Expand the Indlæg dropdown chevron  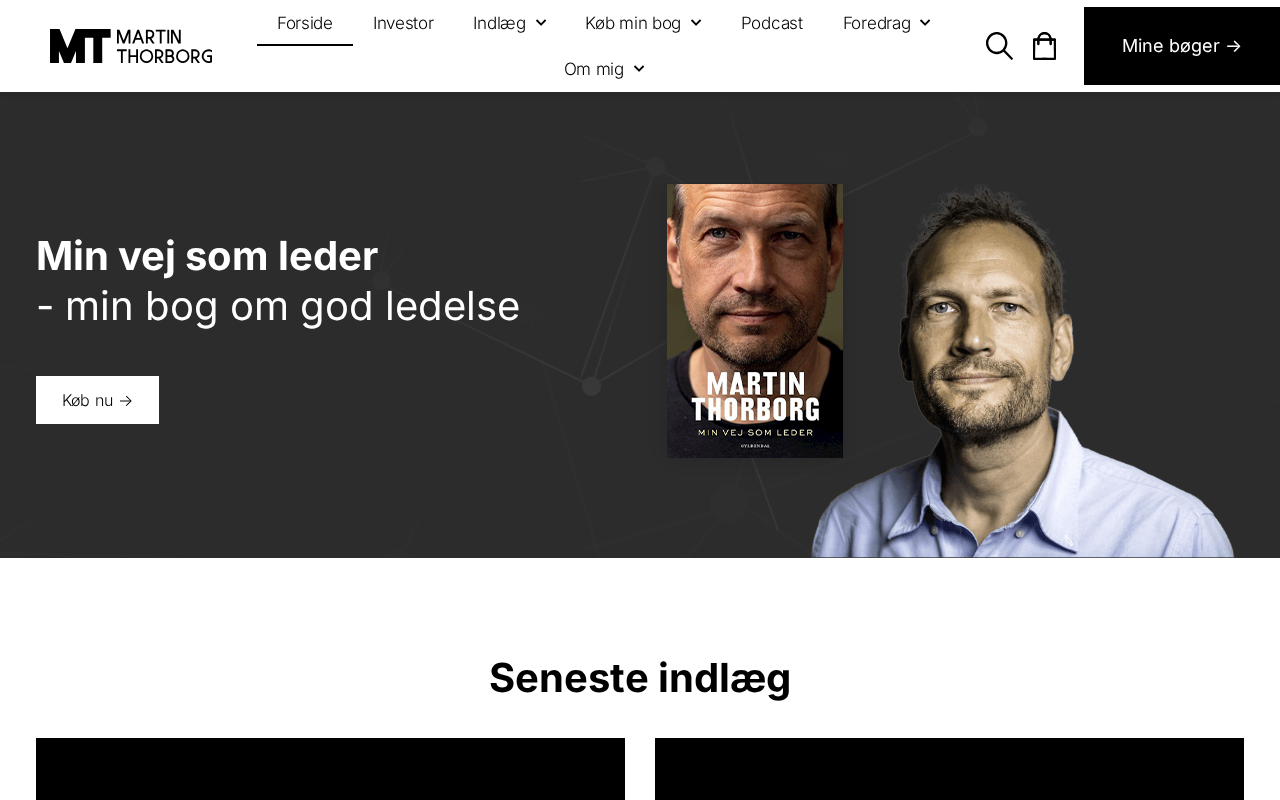click(x=541, y=23)
